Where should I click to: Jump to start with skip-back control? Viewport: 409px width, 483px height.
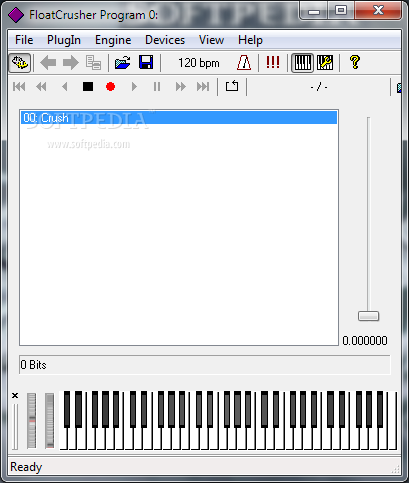tap(19, 87)
